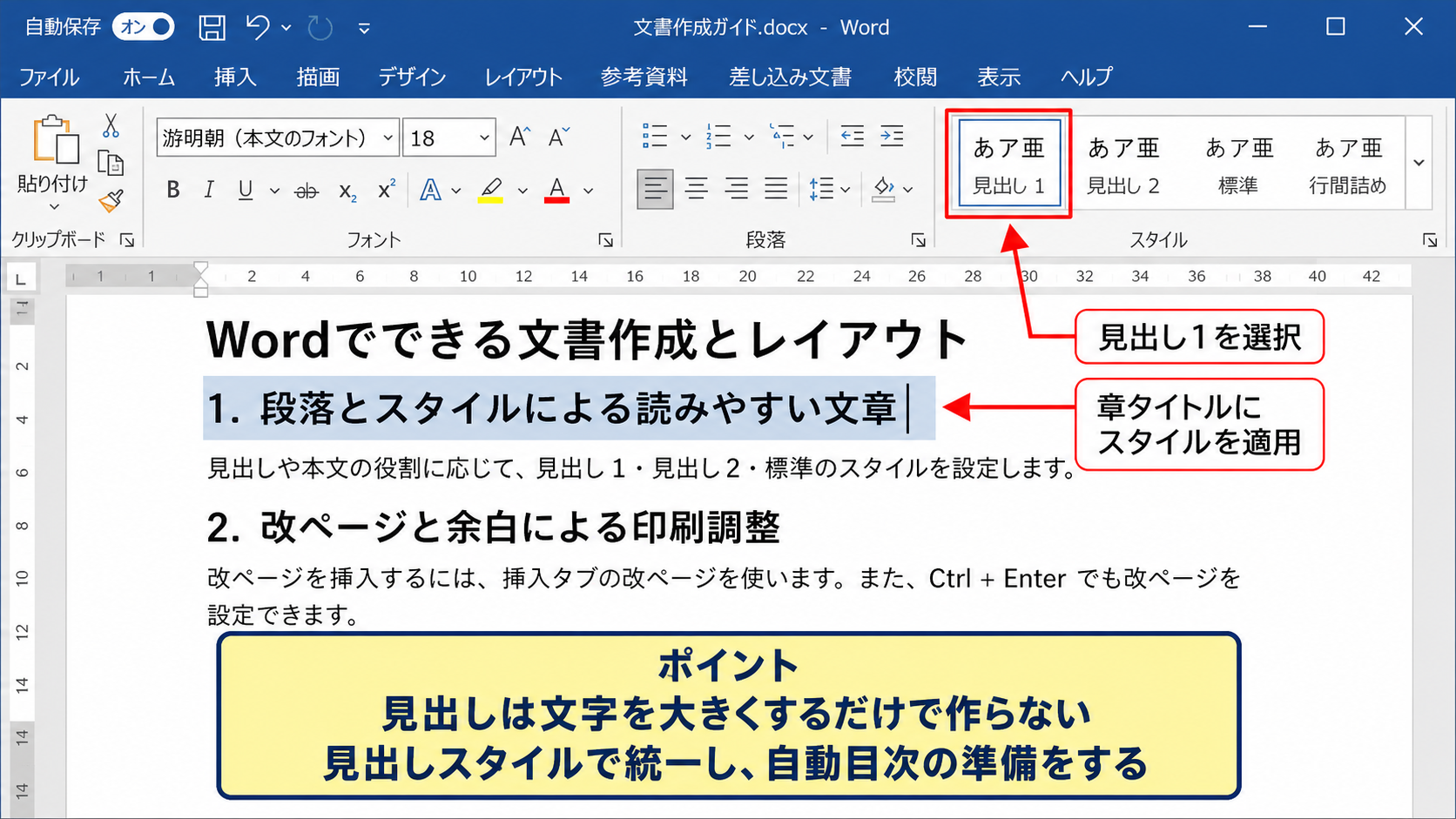Increase font size with the larger A icon

(x=520, y=137)
